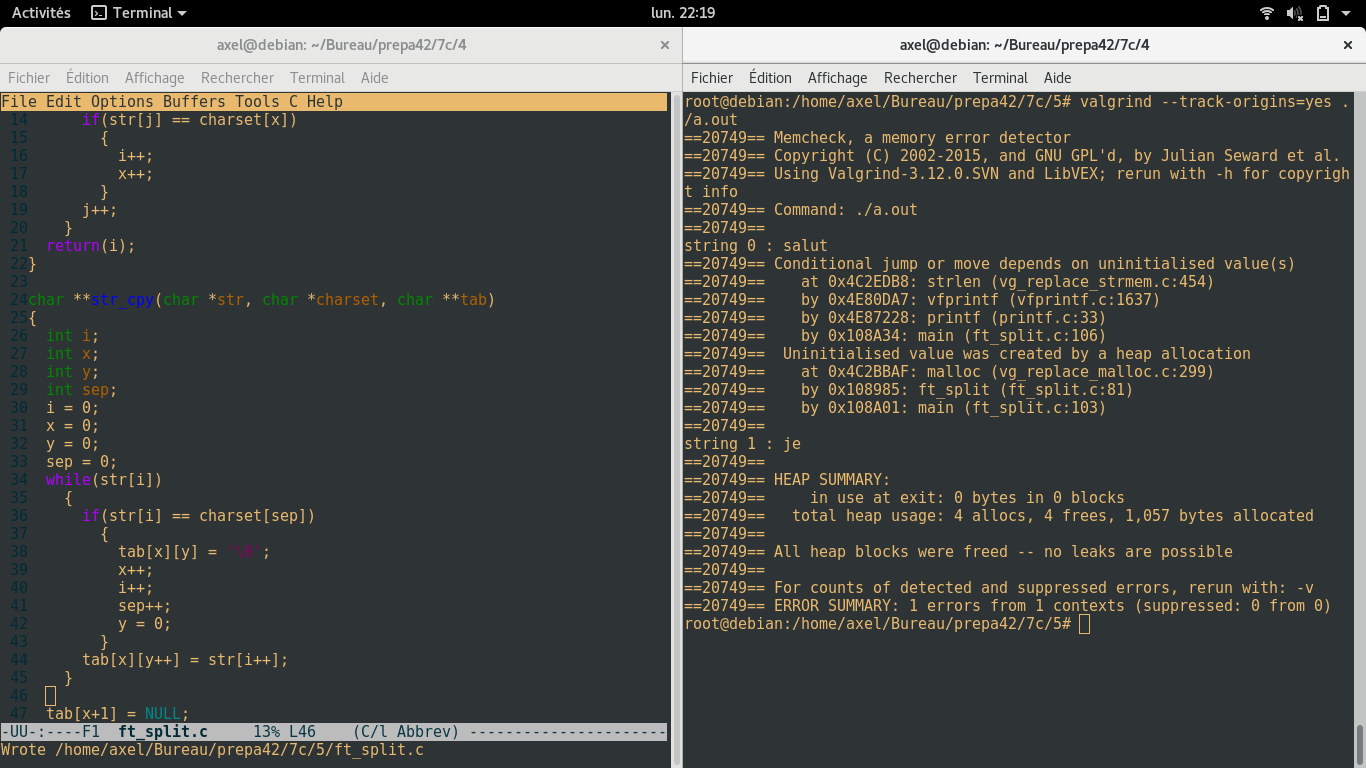This screenshot has height=768, width=1366.
Task: Open Terminal menu in left terminal
Action: click(317, 78)
